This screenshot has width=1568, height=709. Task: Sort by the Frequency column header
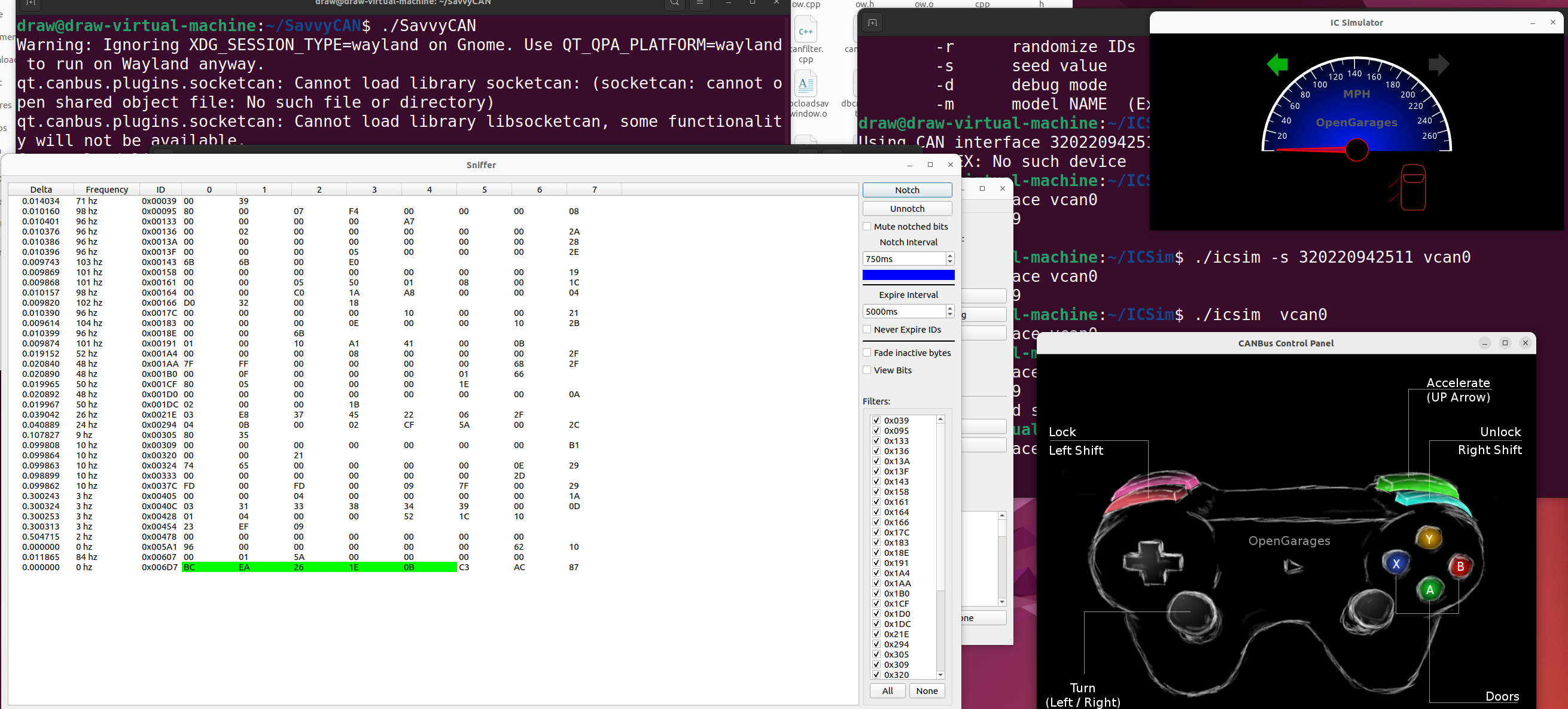pos(106,189)
